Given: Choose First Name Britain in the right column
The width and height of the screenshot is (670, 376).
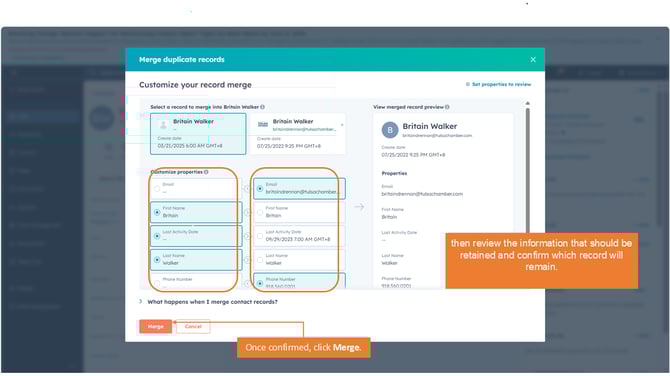Looking at the screenshot, I should click(299, 212).
